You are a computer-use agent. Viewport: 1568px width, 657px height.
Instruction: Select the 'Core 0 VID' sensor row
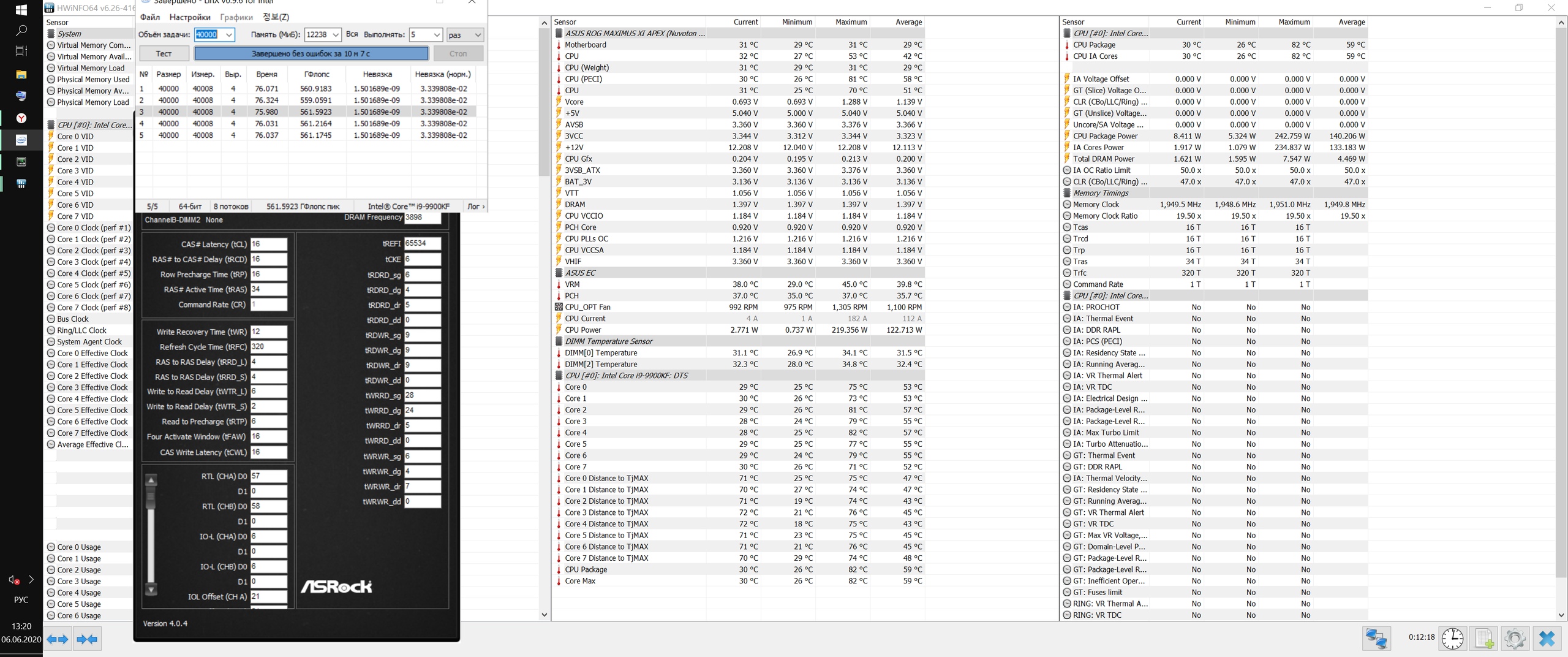coord(89,137)
